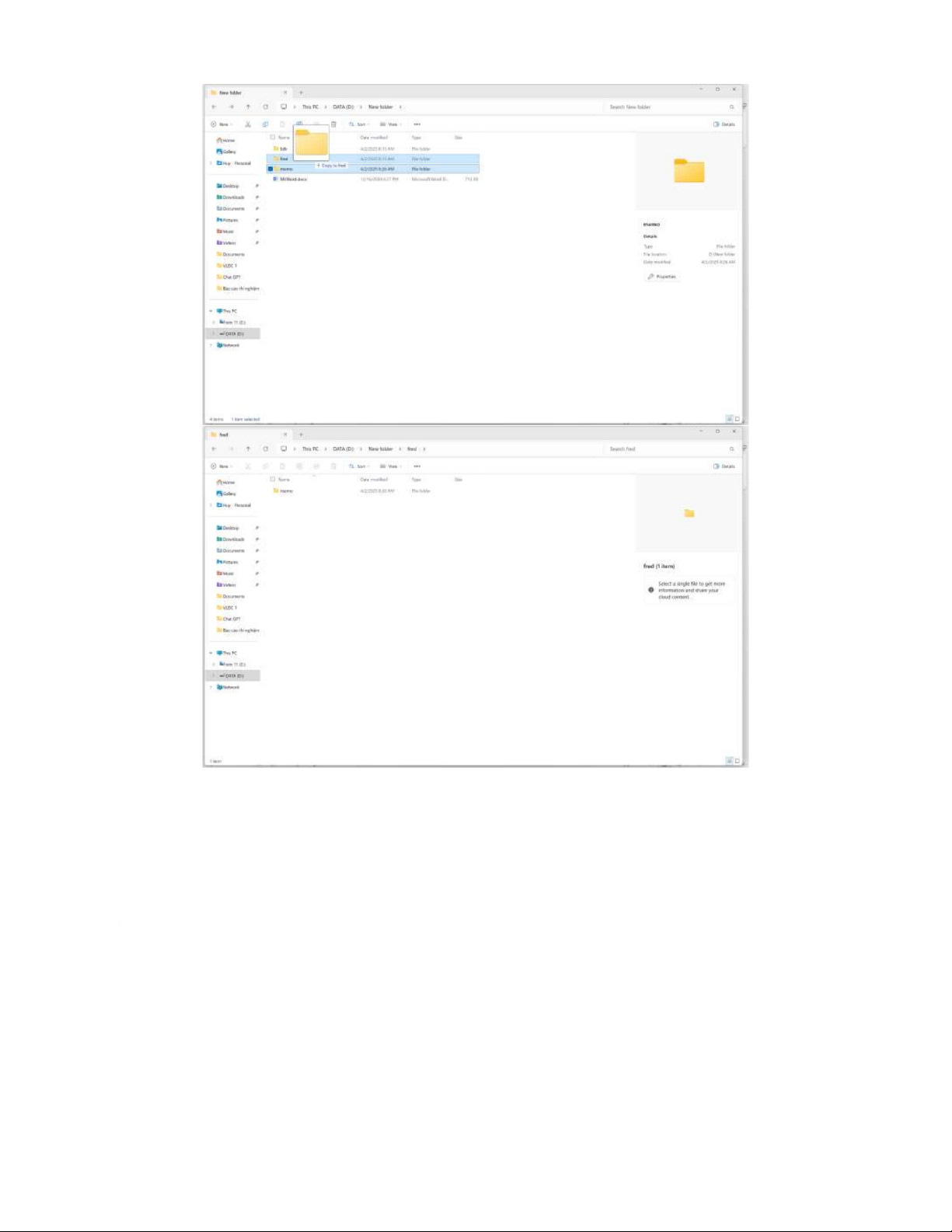Select the 'New folder' breadcrumb in the fred window
The height and width of the screenshot is (1232, 952).
(x=380, y=449)
